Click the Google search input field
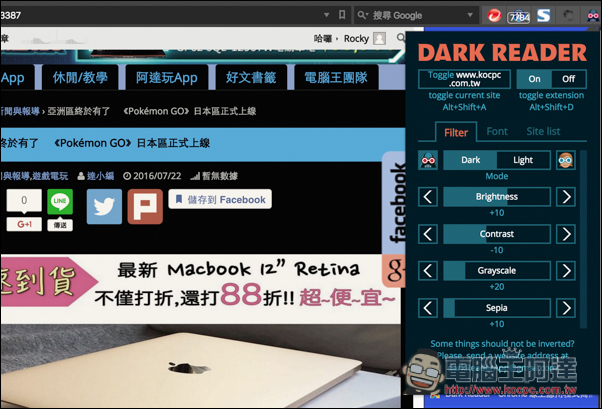This screenshot has height=409, width=602. 417,15
